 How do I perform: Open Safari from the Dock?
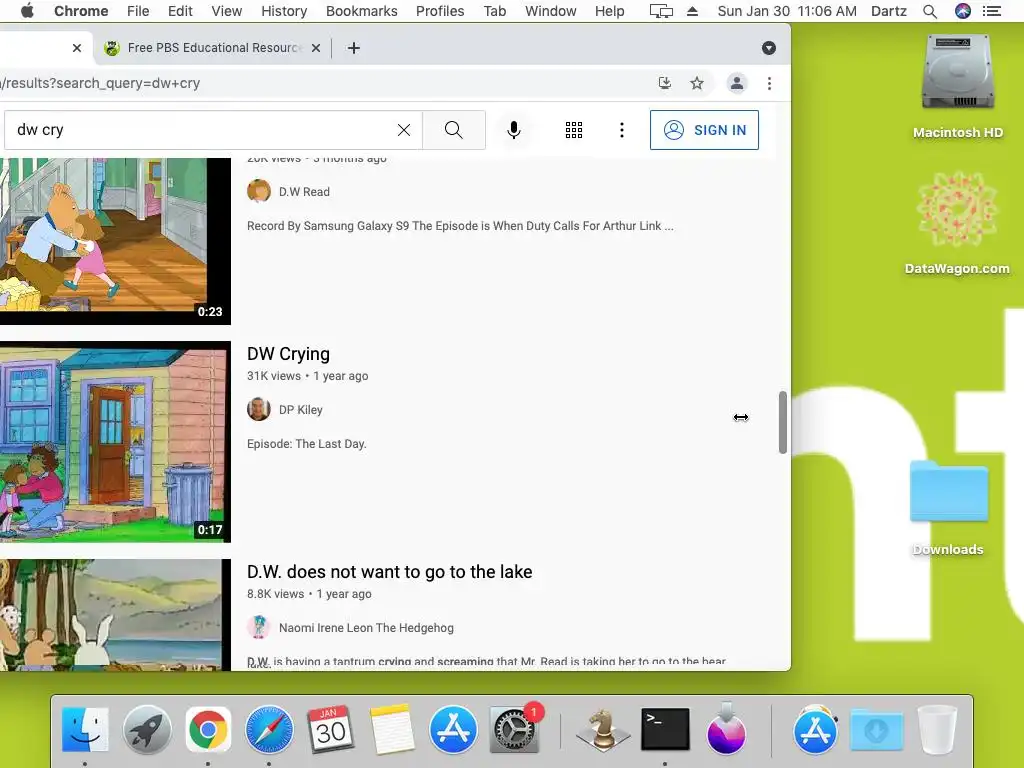pos(269,729)
